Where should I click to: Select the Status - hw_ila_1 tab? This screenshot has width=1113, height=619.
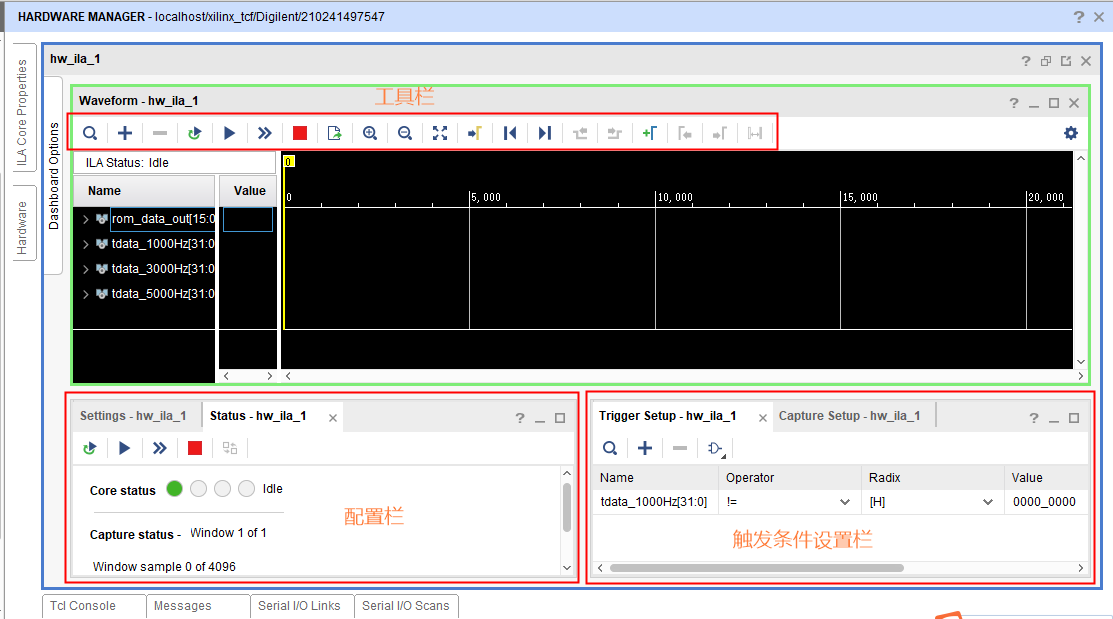coord(258,416)
